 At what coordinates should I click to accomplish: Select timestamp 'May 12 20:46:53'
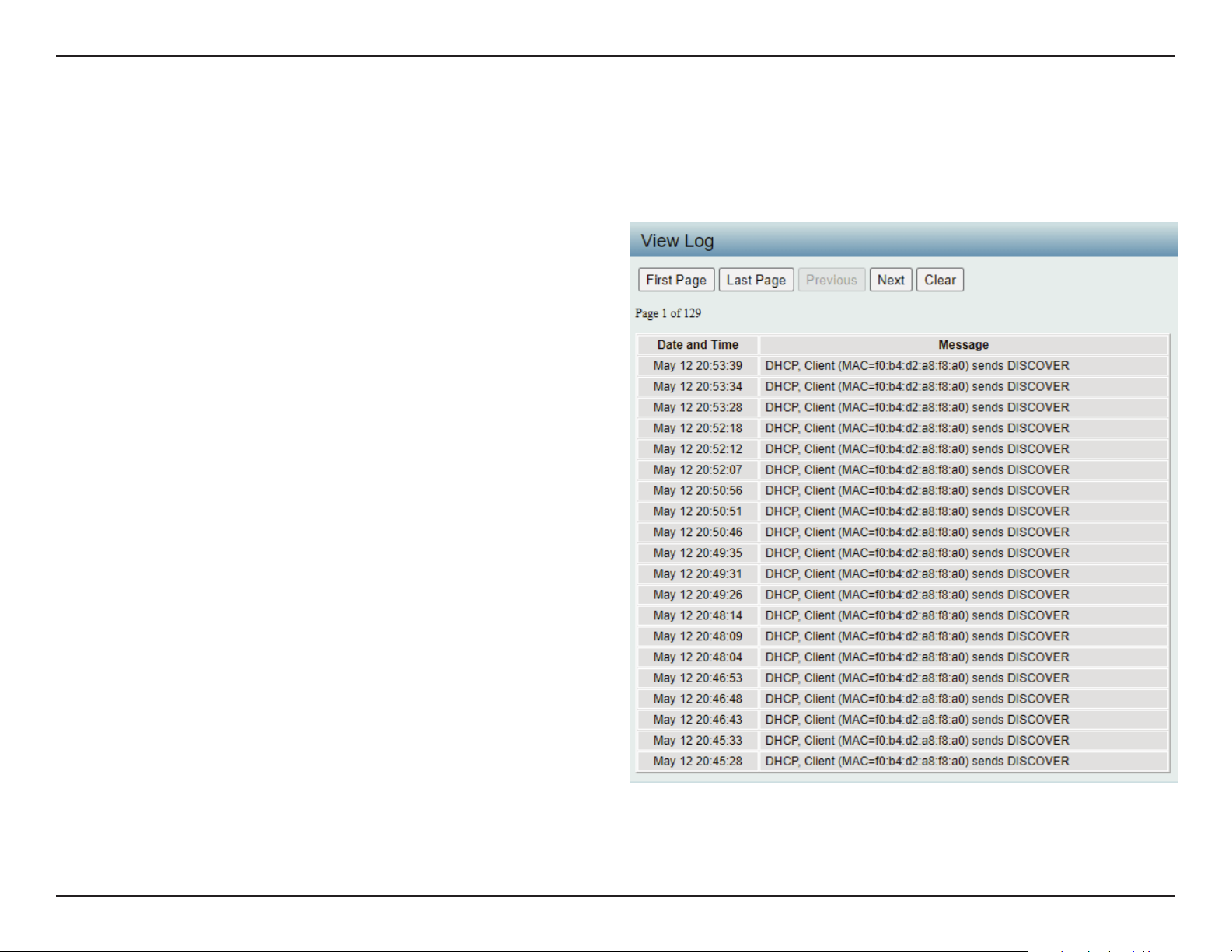pos(698,678)
